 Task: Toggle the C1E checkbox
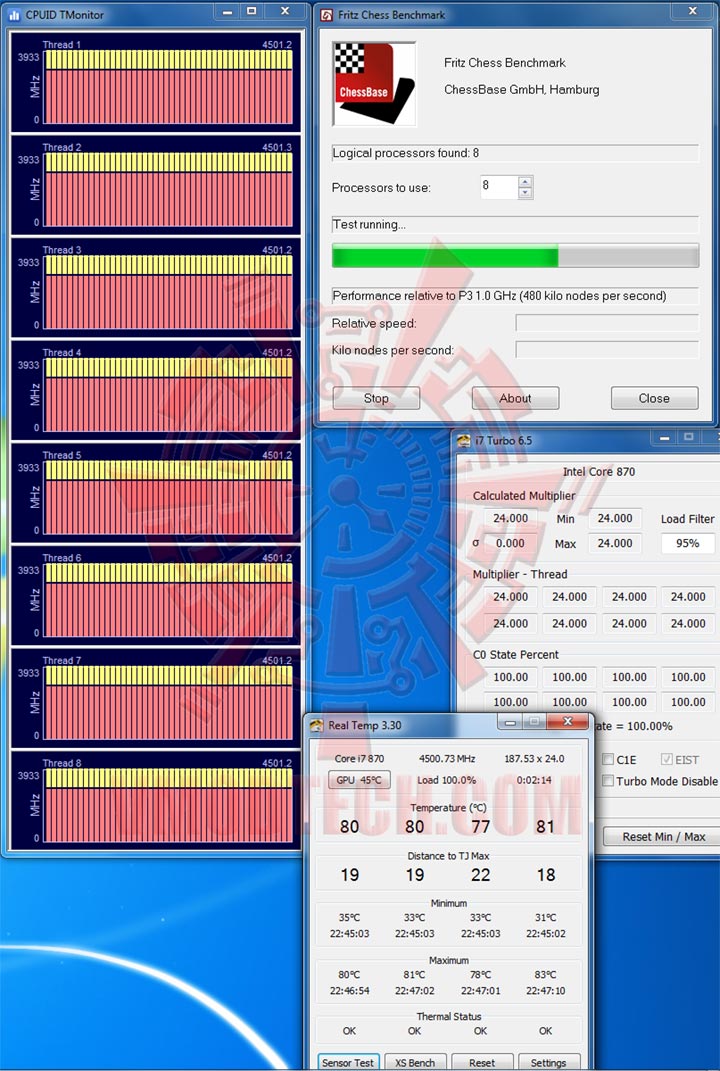(608, 760)
